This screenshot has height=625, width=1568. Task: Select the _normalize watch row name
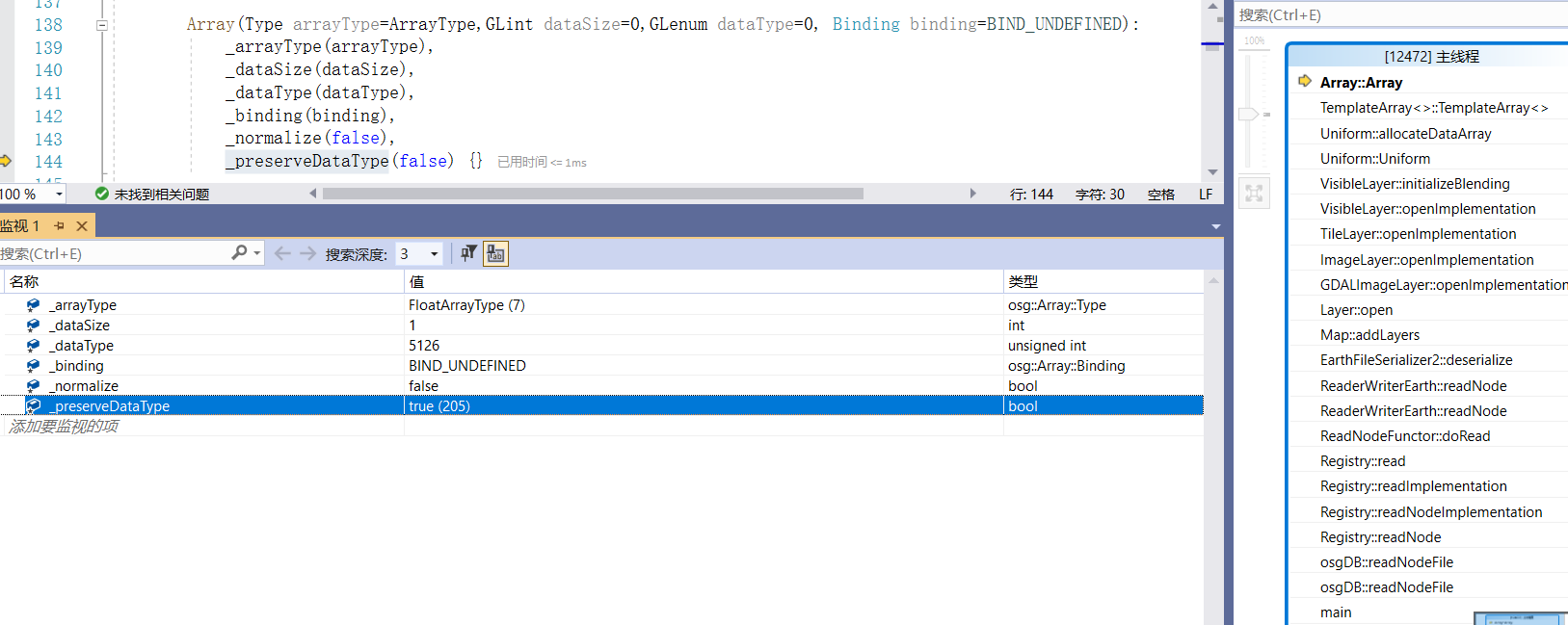(84, 386)
